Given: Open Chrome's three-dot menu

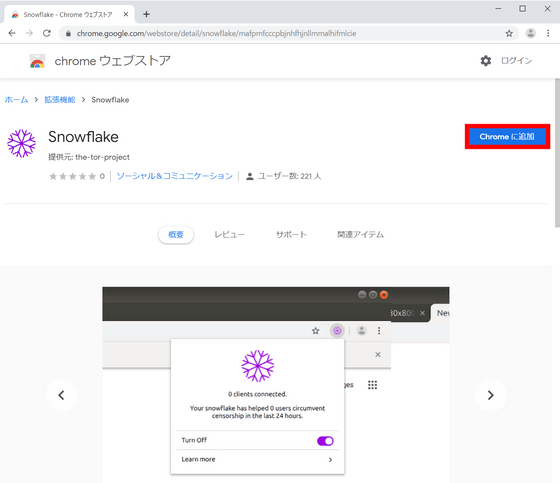Looking at the screenshot, I should pyautogui.click(x=548, y=33).
